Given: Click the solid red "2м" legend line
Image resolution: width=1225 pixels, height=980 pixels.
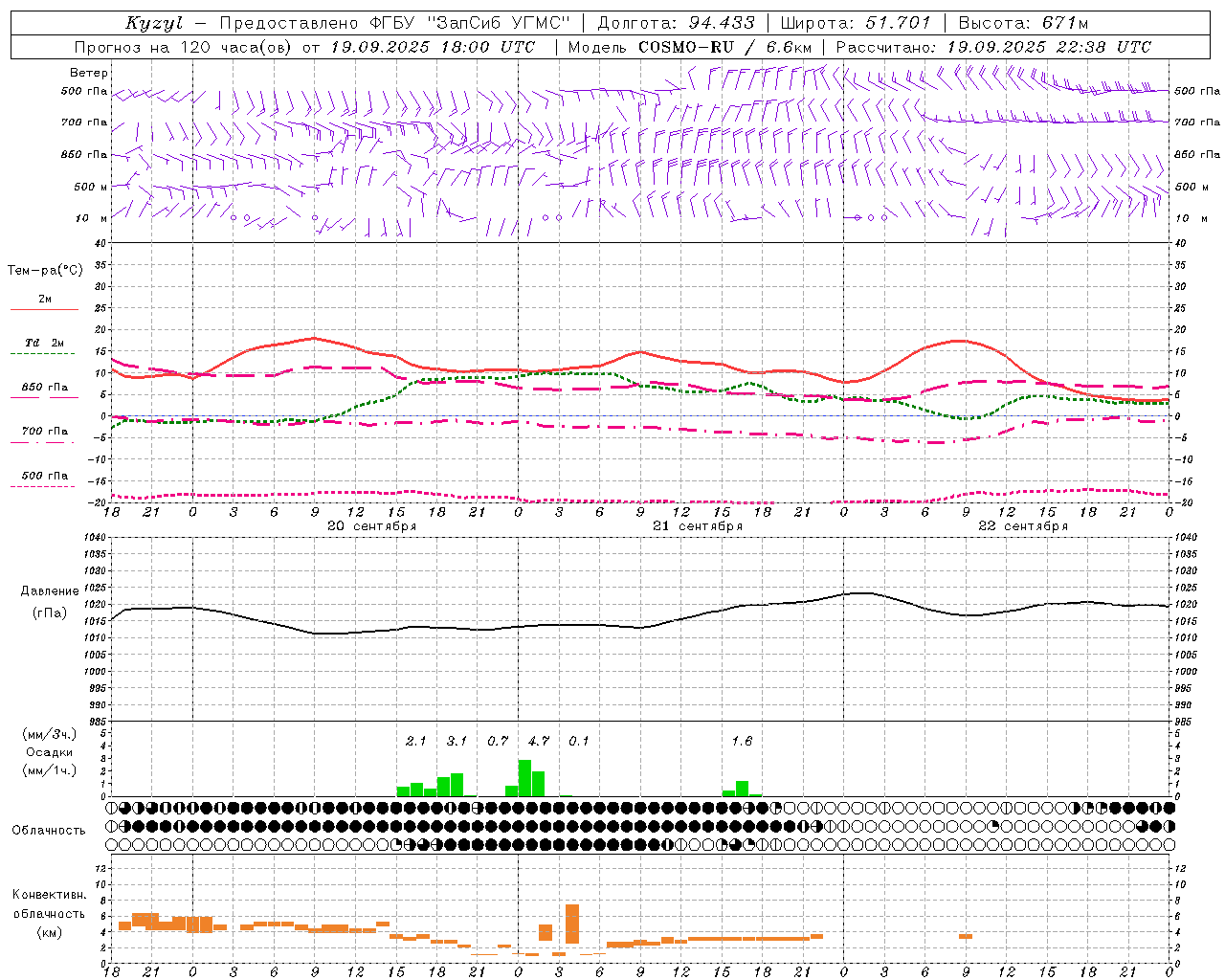Looking at the screenshot, I should point(44,310).
